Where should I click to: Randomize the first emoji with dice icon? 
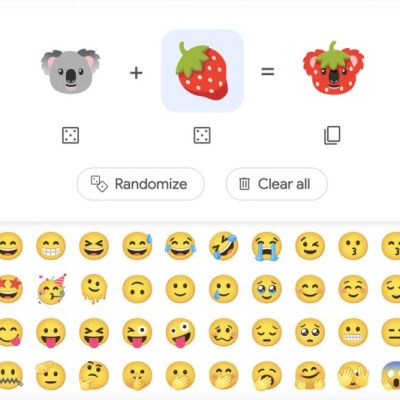(x=71, y=135)
